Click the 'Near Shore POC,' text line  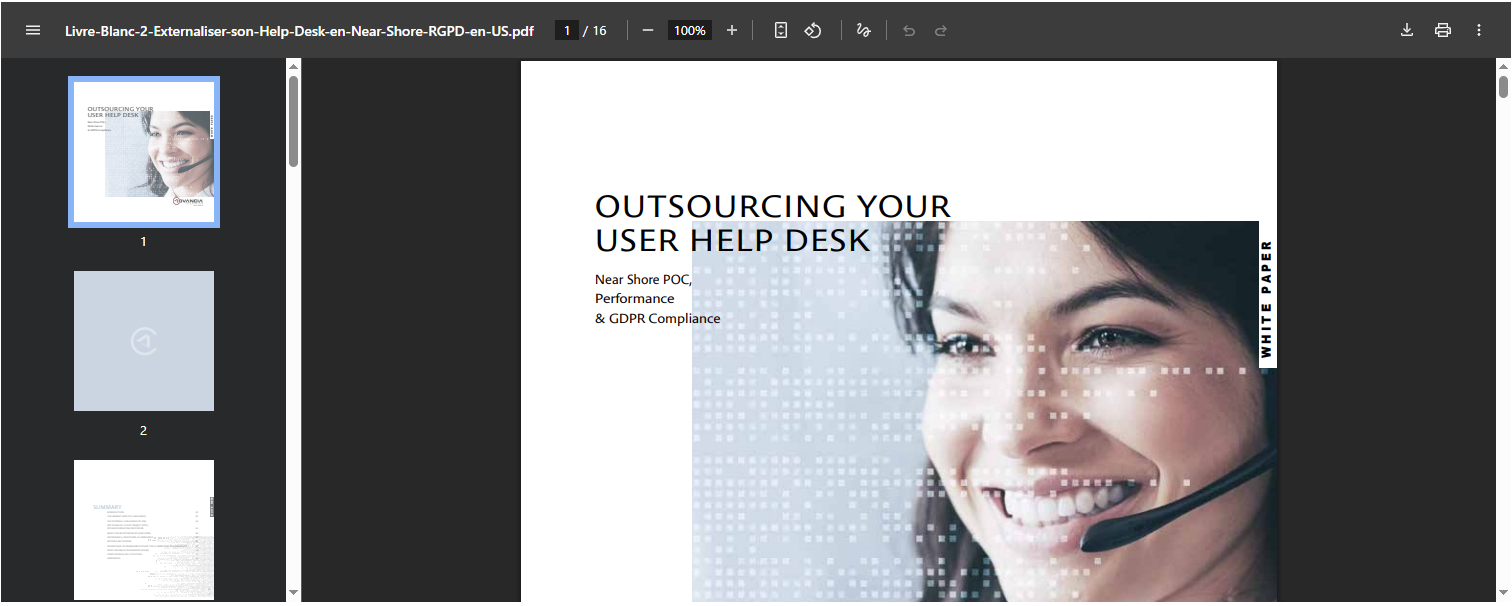[x=643, y=279]
